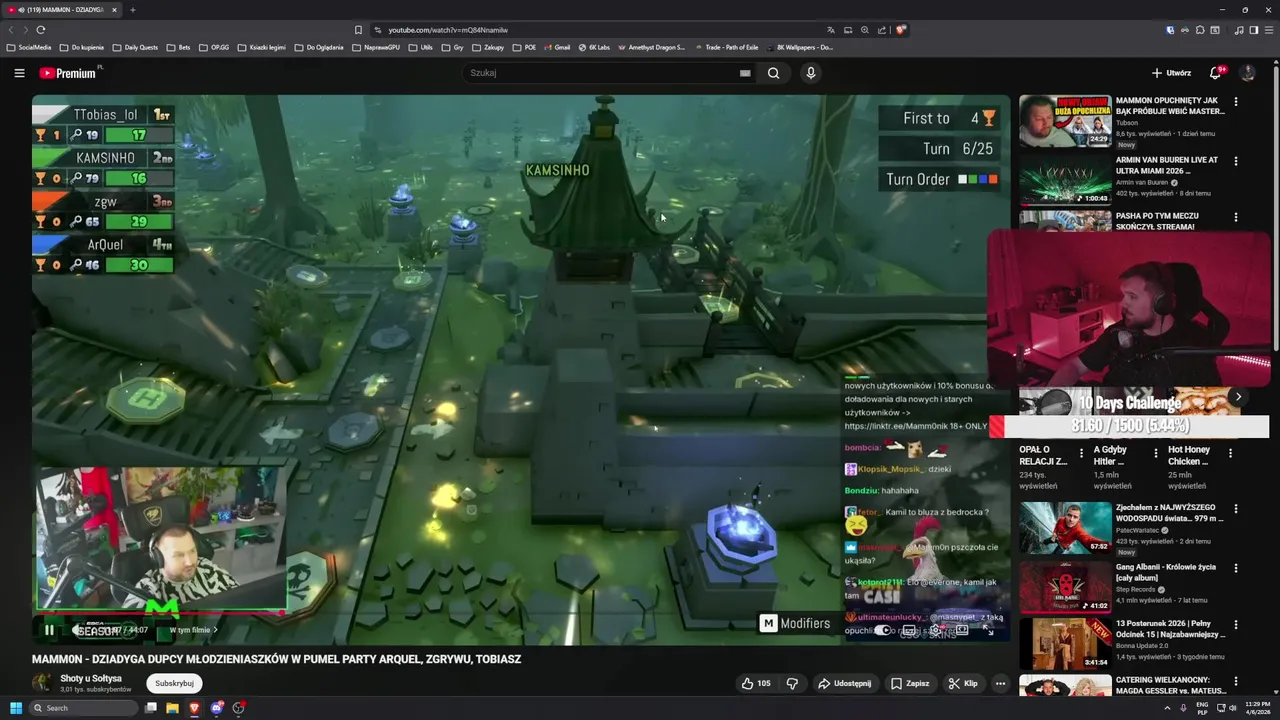
Task: Click Zapisz to save video
Action: point(910,683)
